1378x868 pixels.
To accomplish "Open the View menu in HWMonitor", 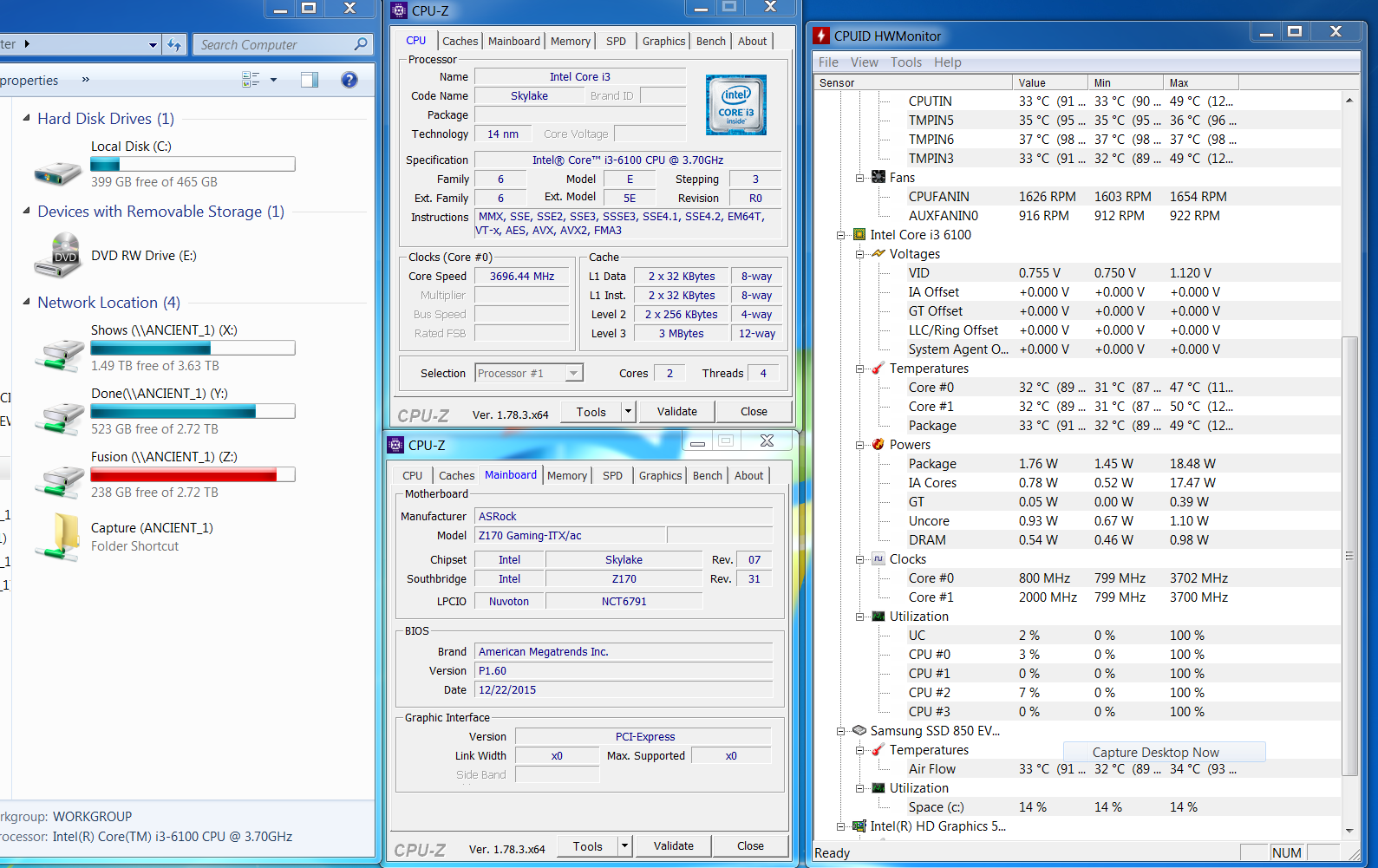I will tap(865, 62).
